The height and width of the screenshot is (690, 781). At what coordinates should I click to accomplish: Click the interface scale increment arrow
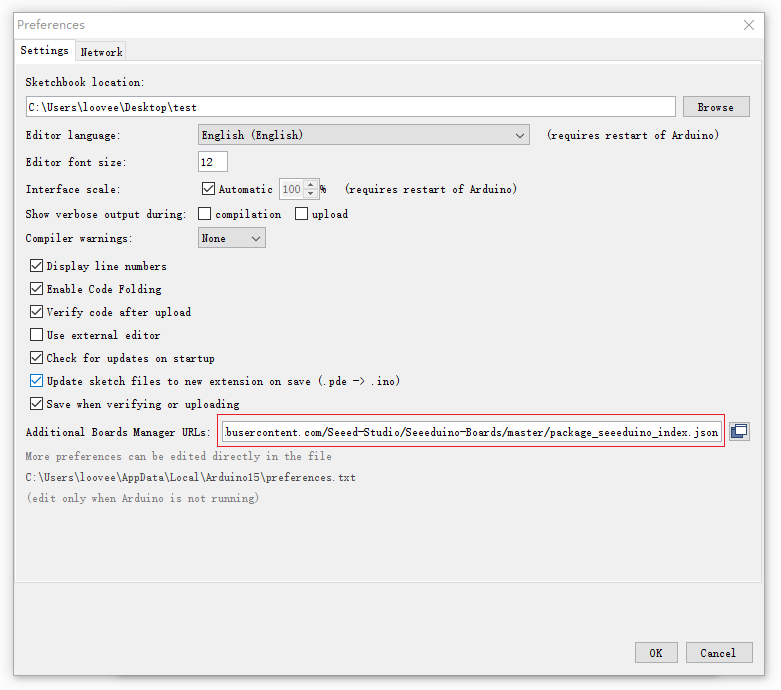[311, 185]
